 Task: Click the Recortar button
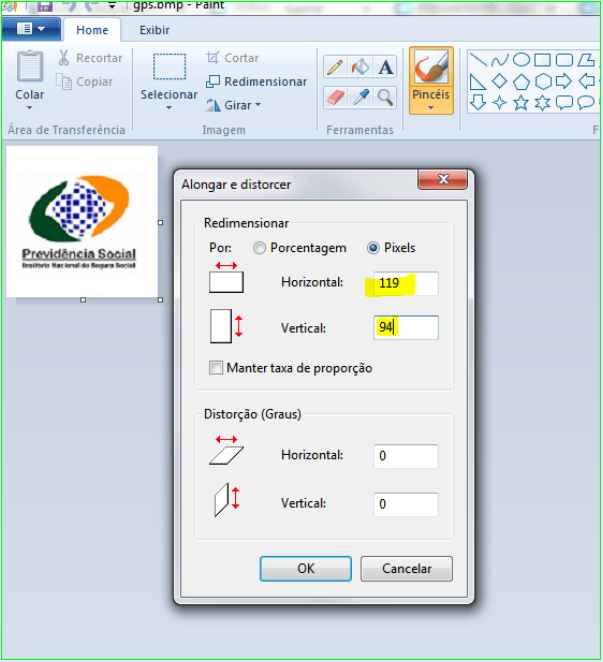click(90, 58)
